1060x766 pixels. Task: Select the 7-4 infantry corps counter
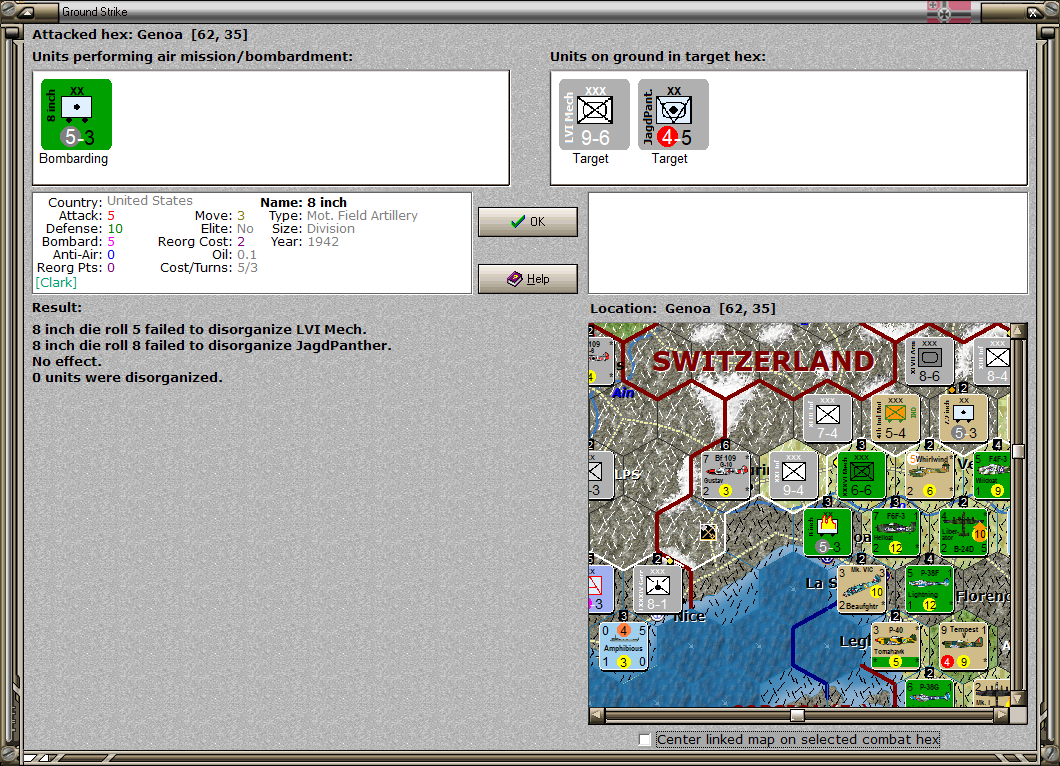point(827,418)
